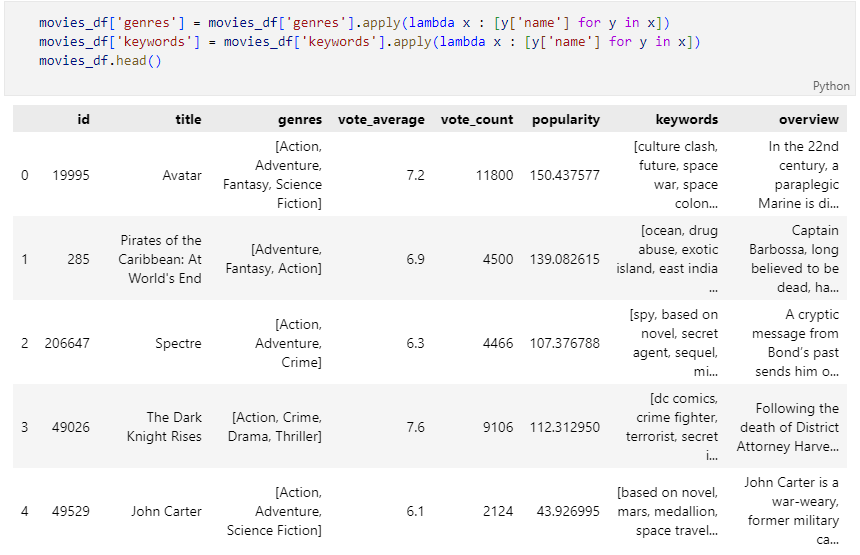860x555 pixels.
Task: Select the 'Avatar' title cell
Action: (182, 175)
